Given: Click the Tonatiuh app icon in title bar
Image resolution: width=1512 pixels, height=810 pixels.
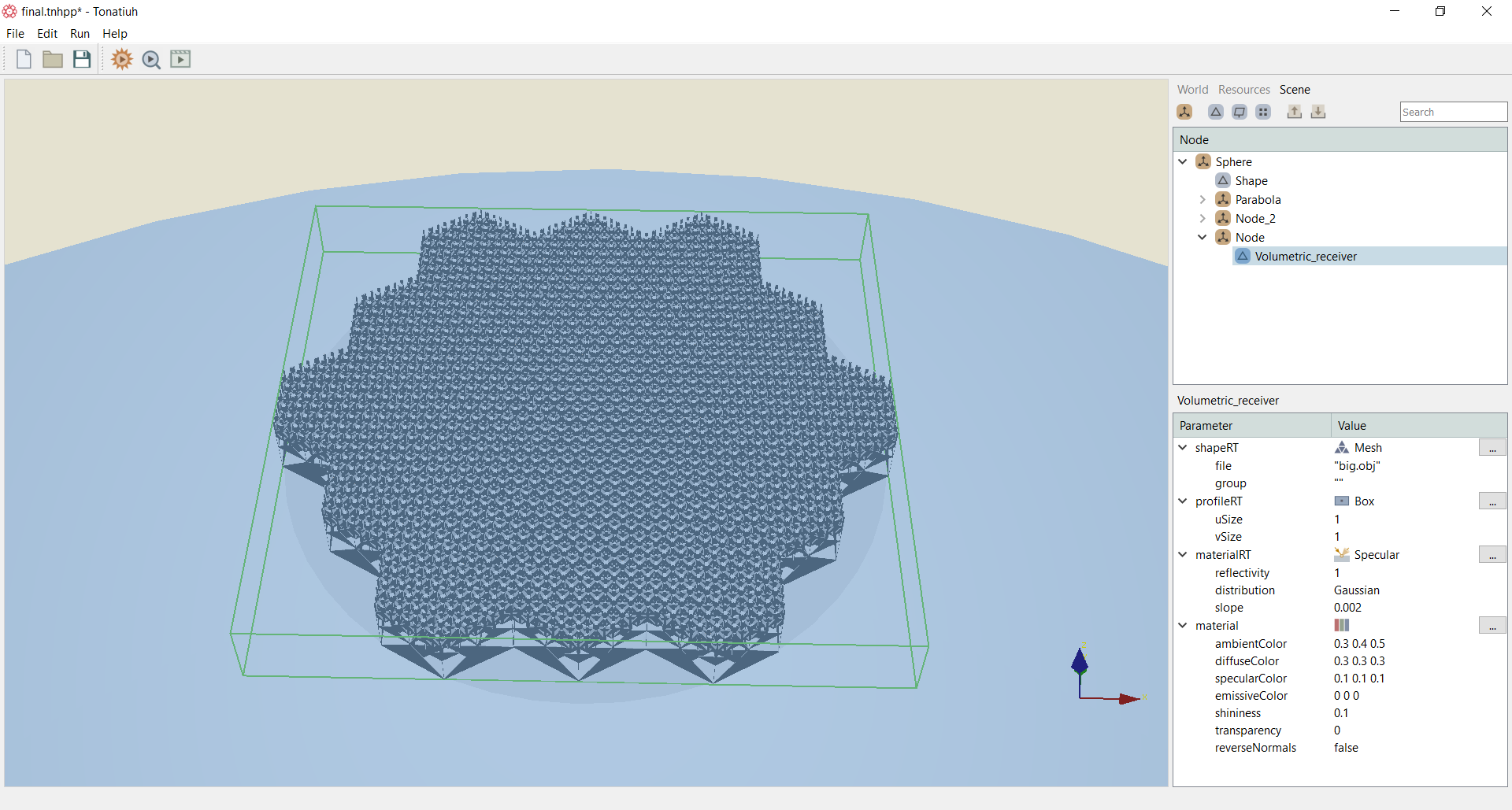Looking at the screenshot, I should [9, 11].
